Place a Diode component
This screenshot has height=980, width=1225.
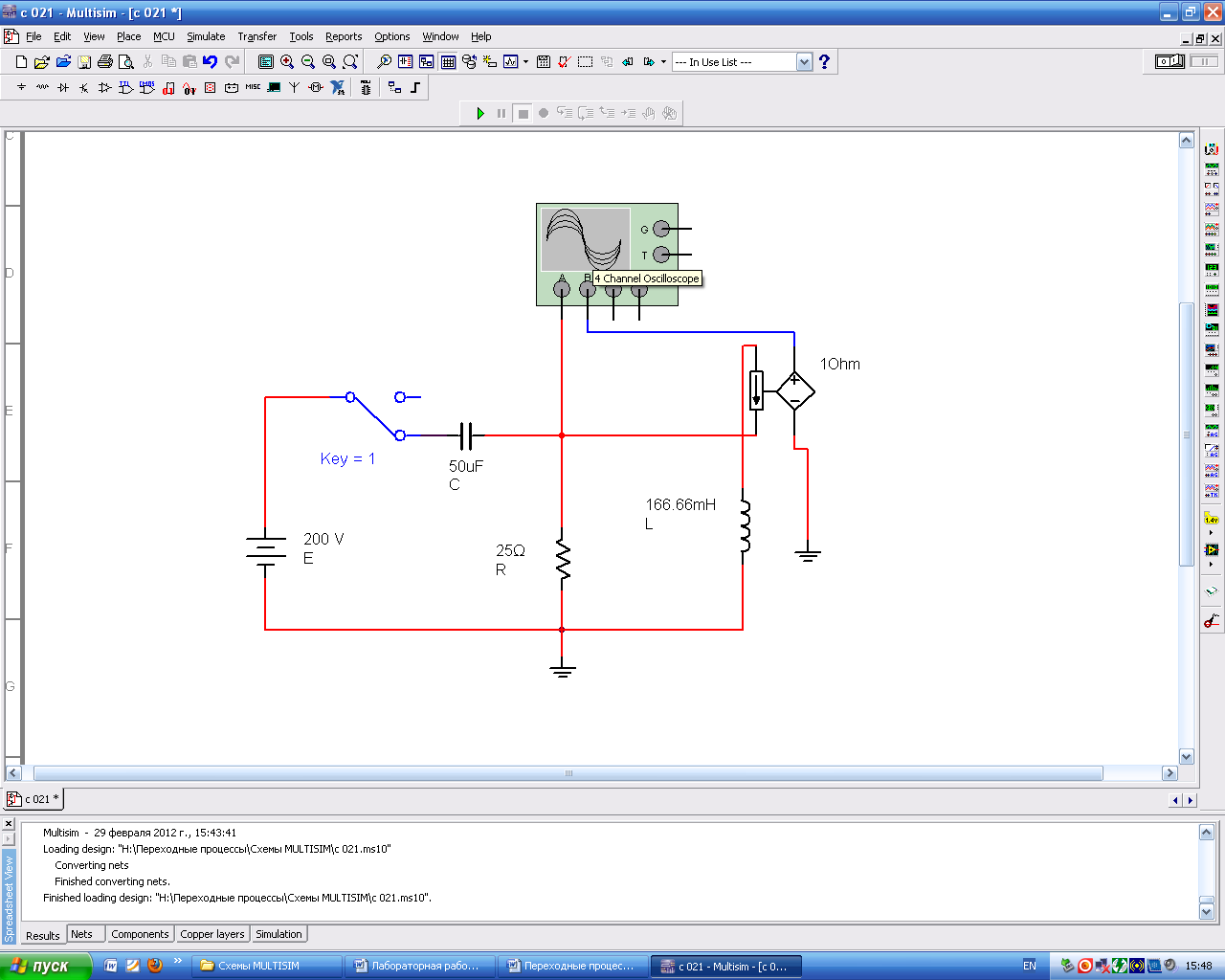63,87
